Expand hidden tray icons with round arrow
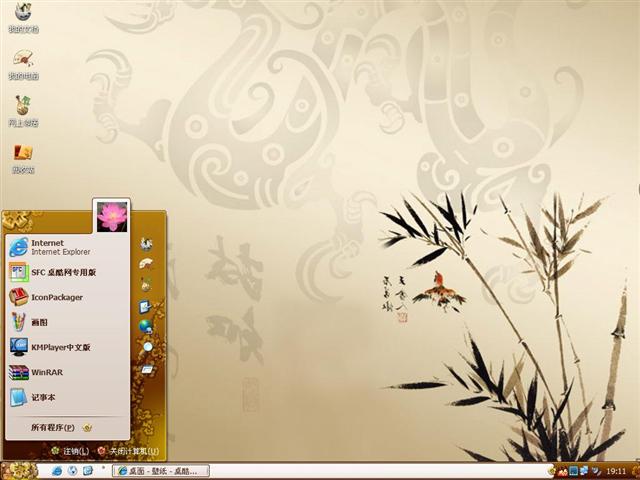The image size is (640, 480). tap(551, 471)
